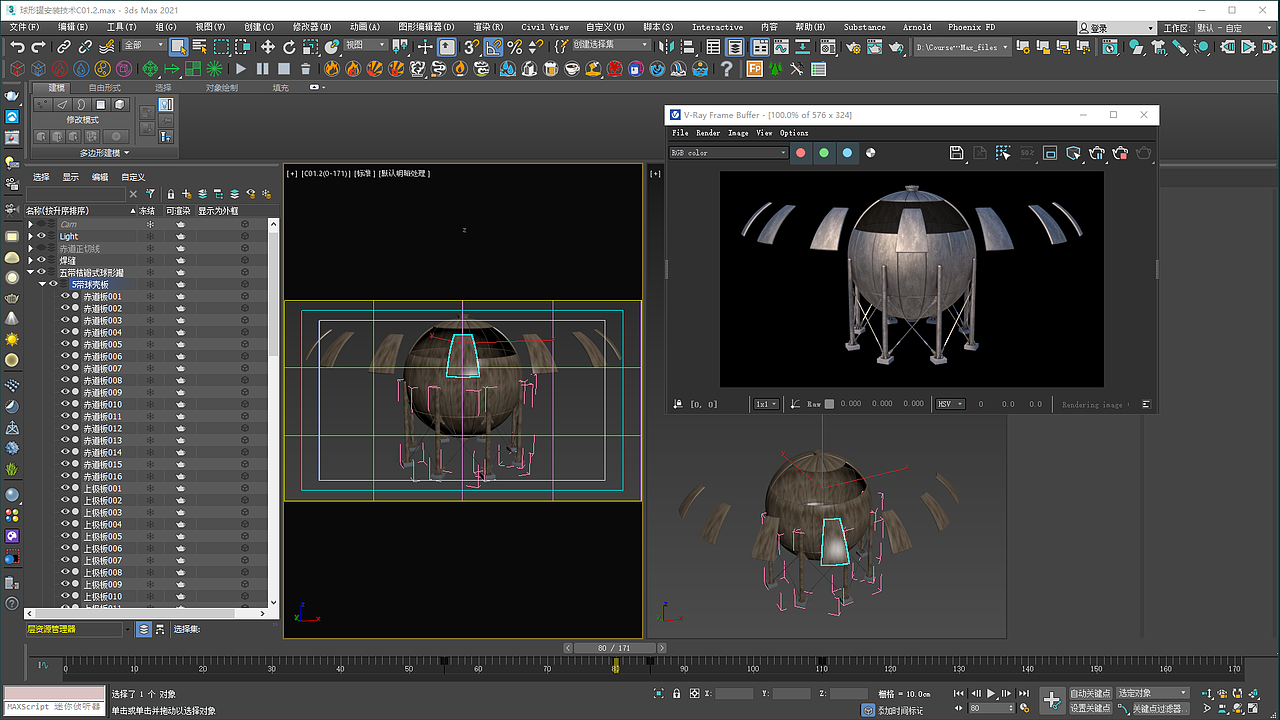Click the 设置关键点 set key button
The height and width of the screenshot is (720, 1280).
(1090, 708)
